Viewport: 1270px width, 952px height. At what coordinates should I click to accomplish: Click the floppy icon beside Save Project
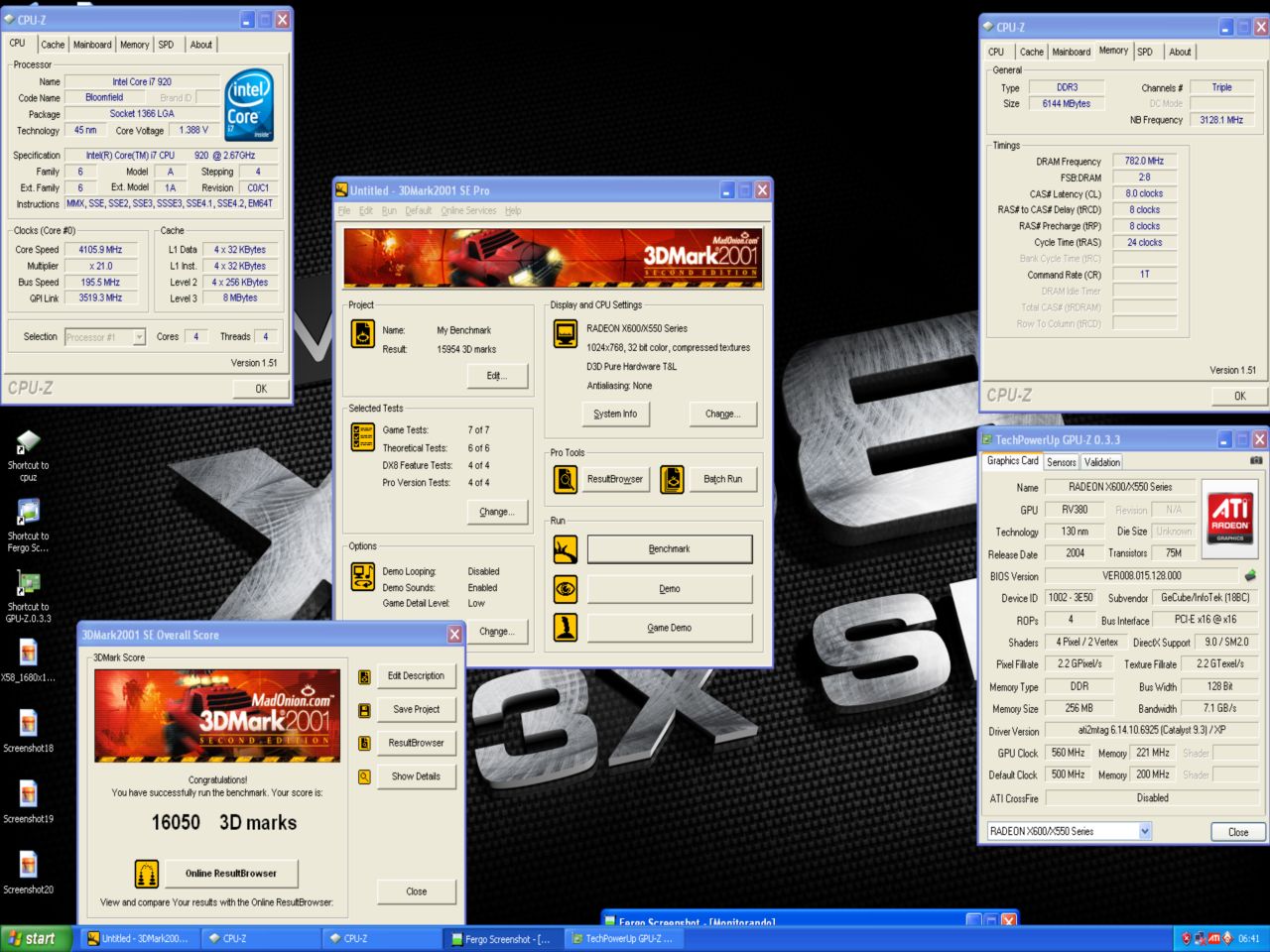click(364, 710)
